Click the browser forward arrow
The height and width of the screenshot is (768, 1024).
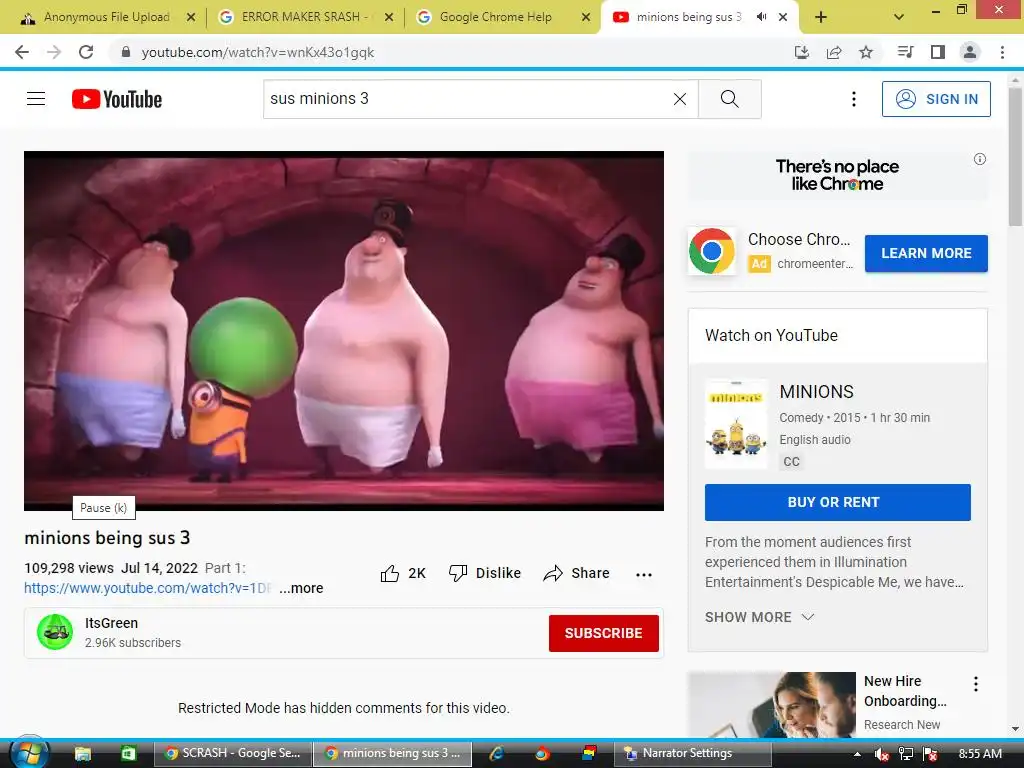tap(54, 52)
